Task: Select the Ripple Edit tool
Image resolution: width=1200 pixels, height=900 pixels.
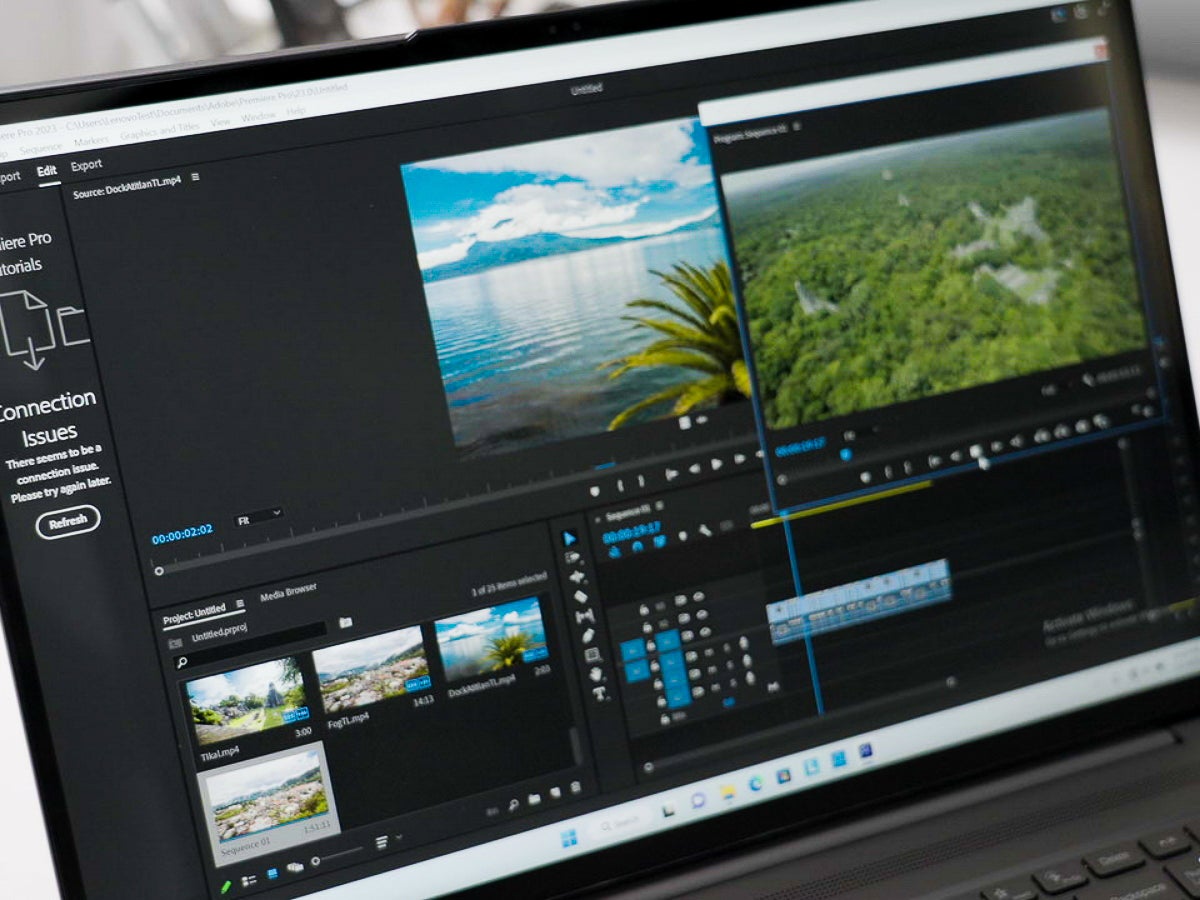Action: click(x=577, y=577)
